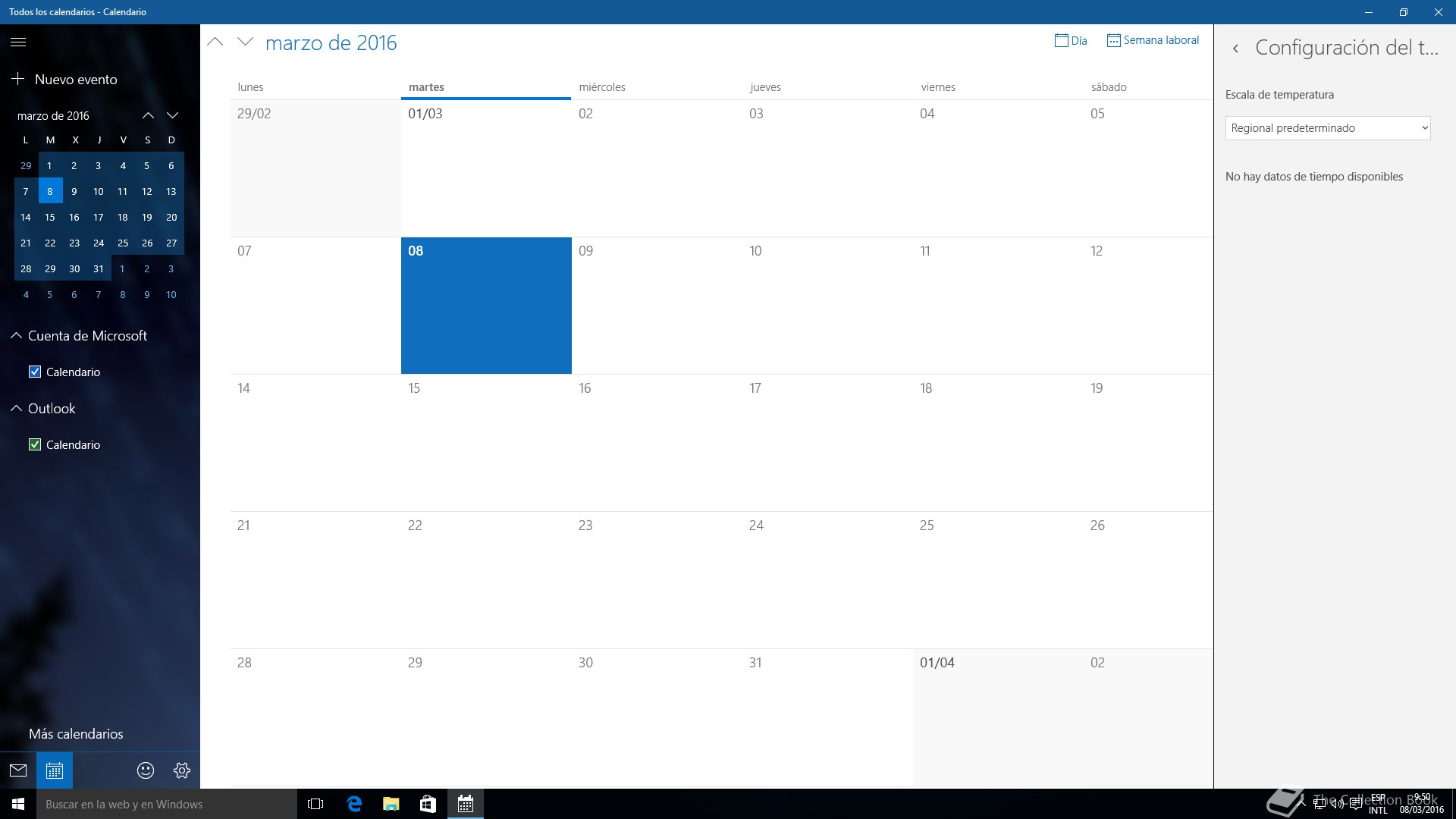Screen dimensions: 1456x819
Task: Collapse the Outlook calendar section
Action: click(16, 408)
